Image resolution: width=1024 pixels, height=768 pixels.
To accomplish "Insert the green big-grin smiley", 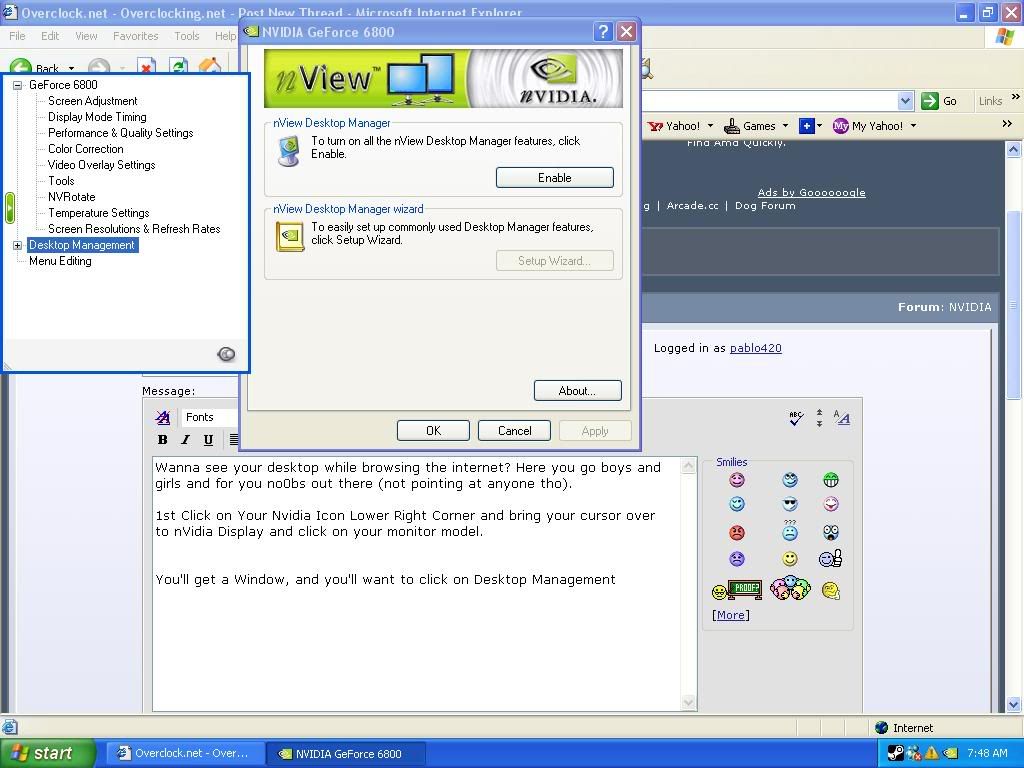I will (831, 480).
